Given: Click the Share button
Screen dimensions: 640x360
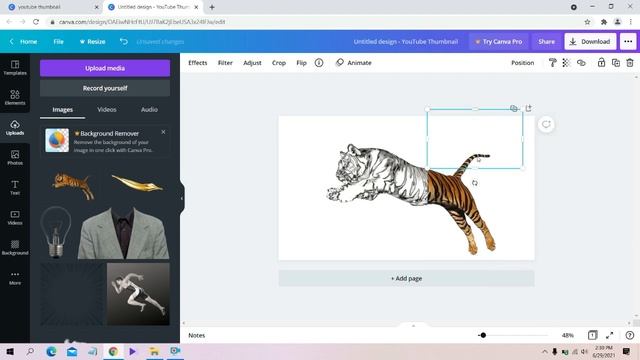Looking at the screenshot, I should pos(546,42).
